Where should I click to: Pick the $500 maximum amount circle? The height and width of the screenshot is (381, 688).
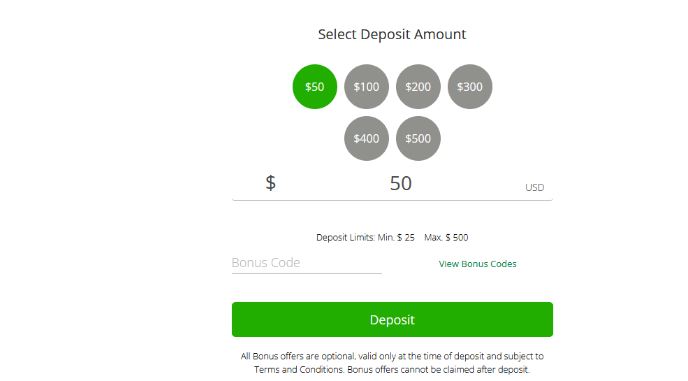click(x=418, y=138)
